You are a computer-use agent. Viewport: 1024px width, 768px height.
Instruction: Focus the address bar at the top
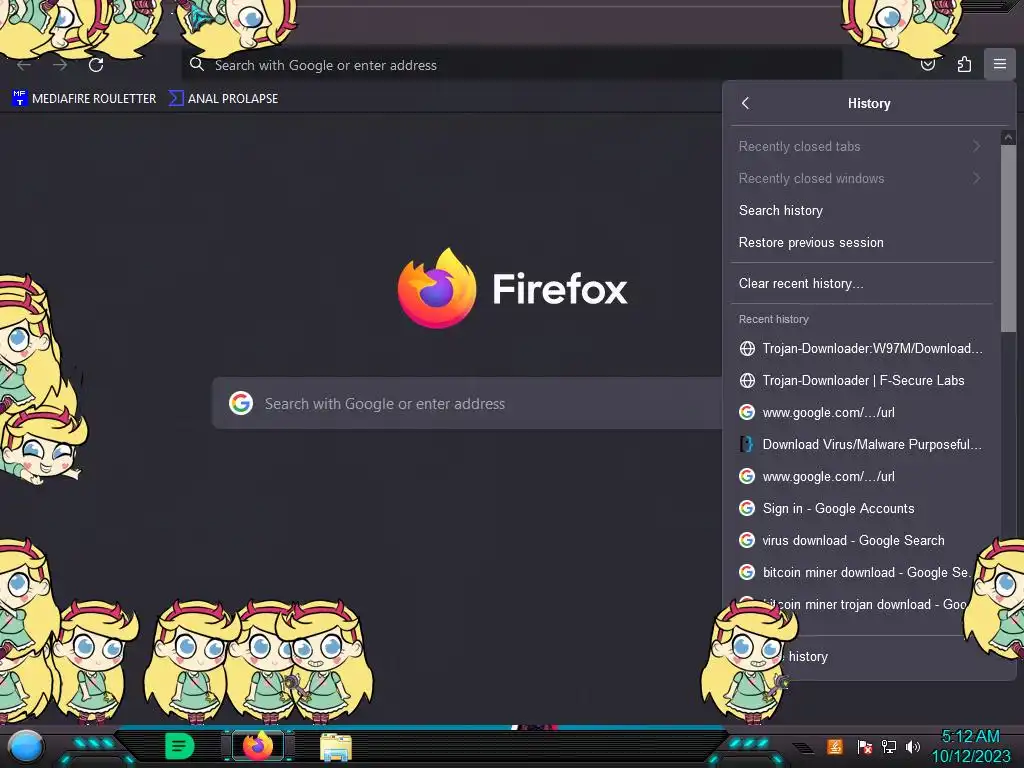click(x=511, y=65)
